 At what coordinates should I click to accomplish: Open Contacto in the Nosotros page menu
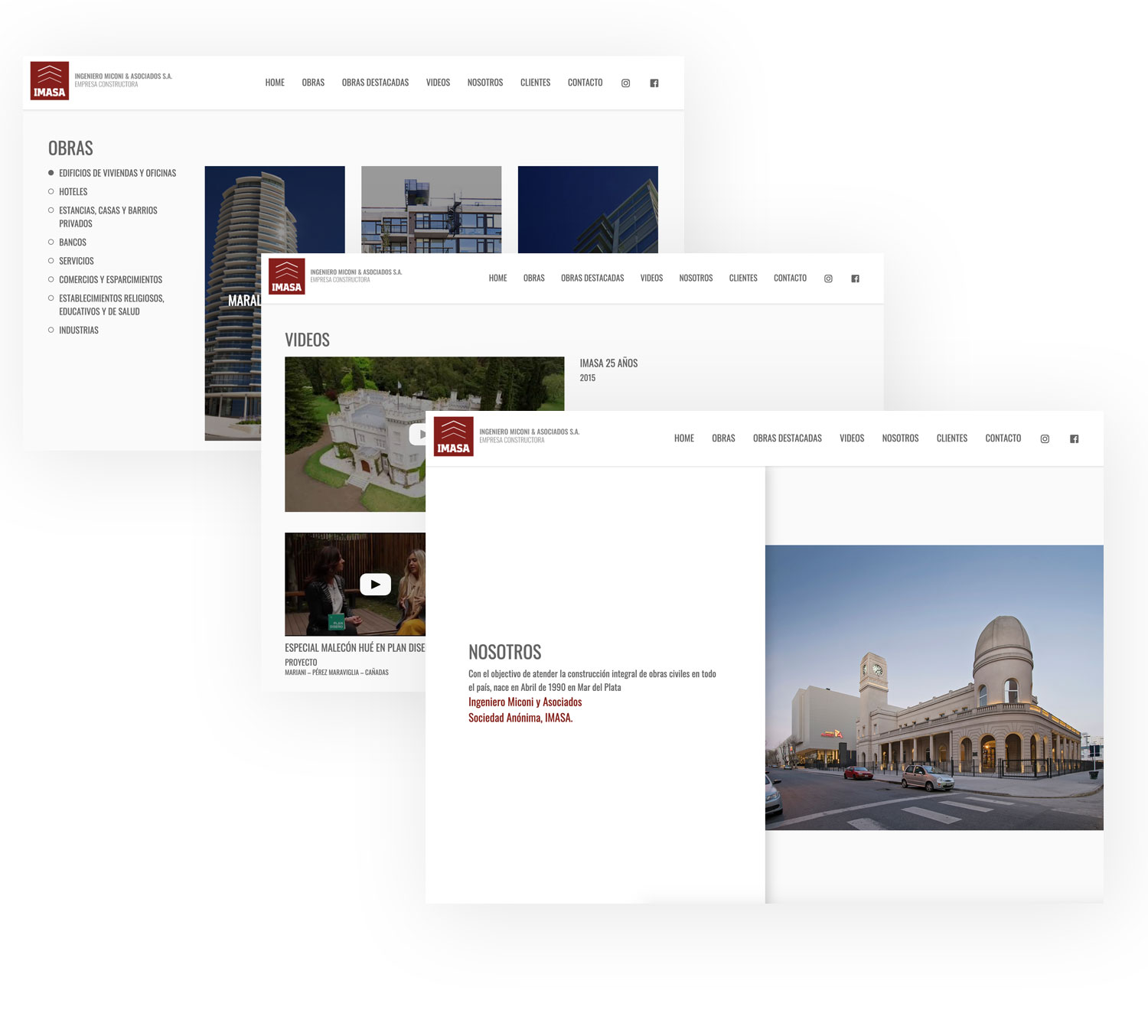(x=1003, y=438)
